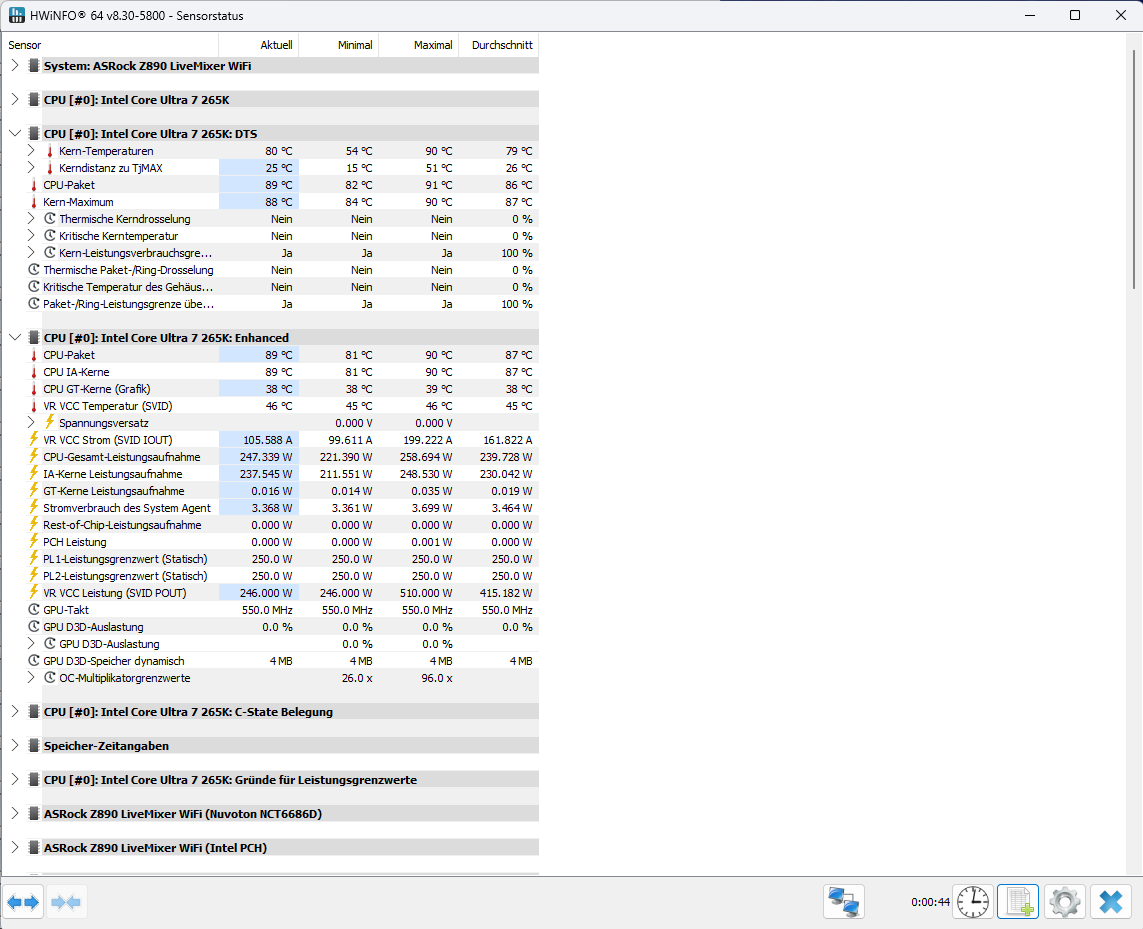This screenshot has height=929, width=1143.
Task: Expand ASRock Z890 (Intel PCH) group
Action: [x=15, y=847]
